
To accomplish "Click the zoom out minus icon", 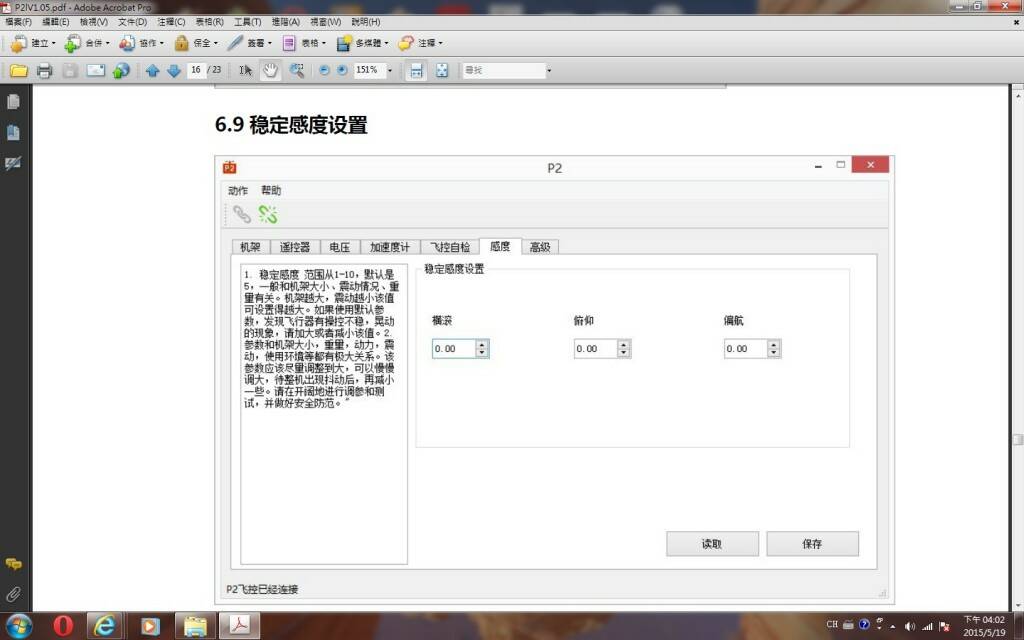I will (325, 71).
